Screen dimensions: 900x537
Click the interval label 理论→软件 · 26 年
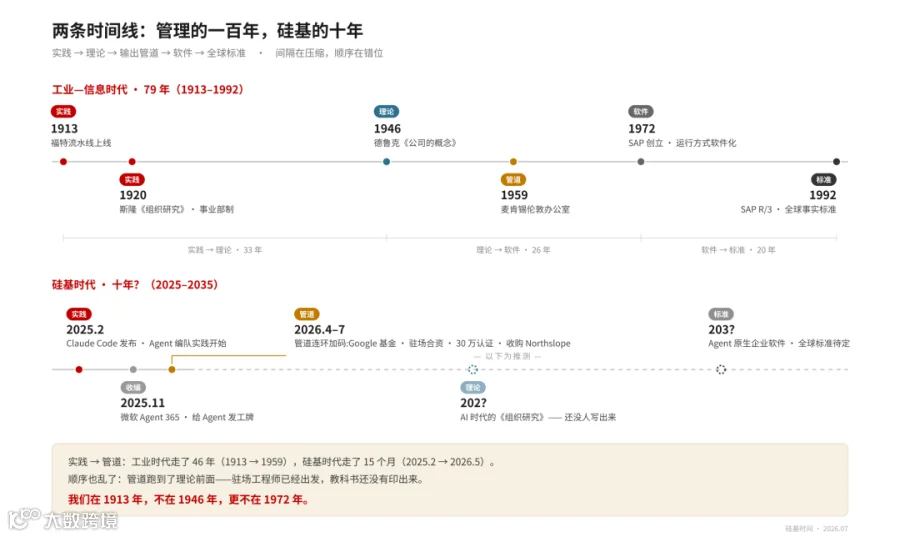[x=513, y=250]
